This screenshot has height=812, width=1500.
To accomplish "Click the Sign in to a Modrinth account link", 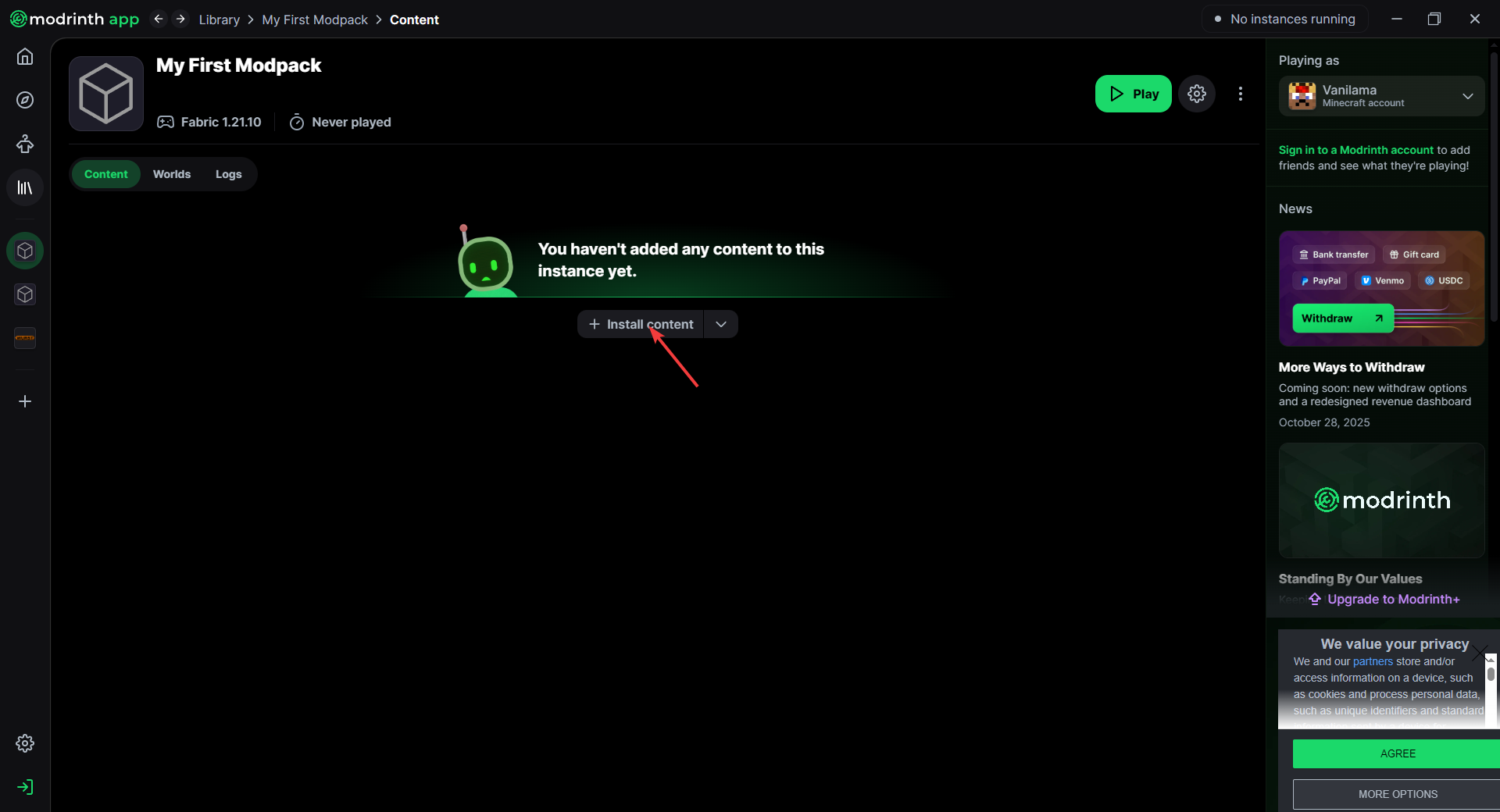I will point(1356,149).
